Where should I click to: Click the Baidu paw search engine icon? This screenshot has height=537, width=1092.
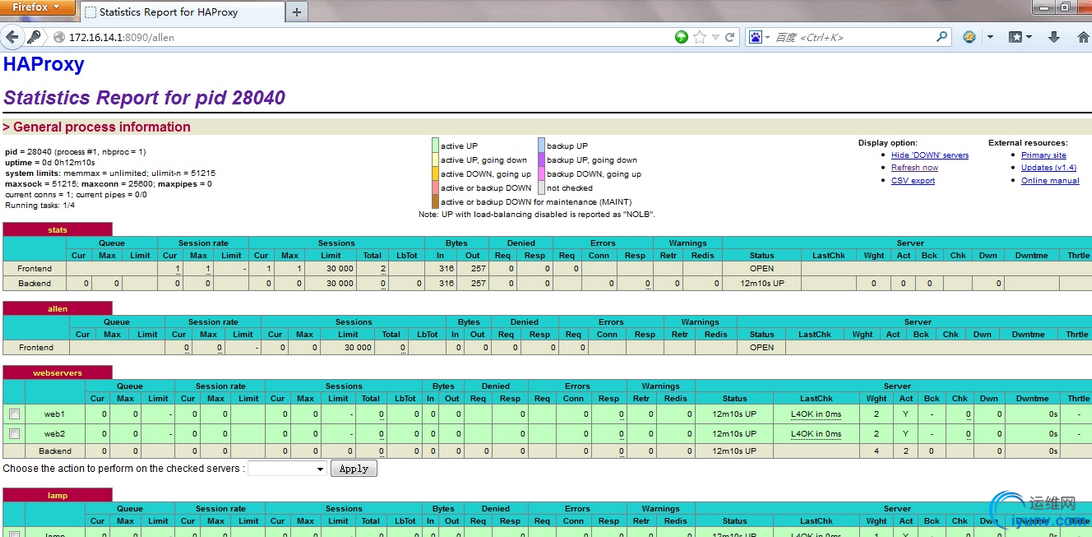point(755,37)
